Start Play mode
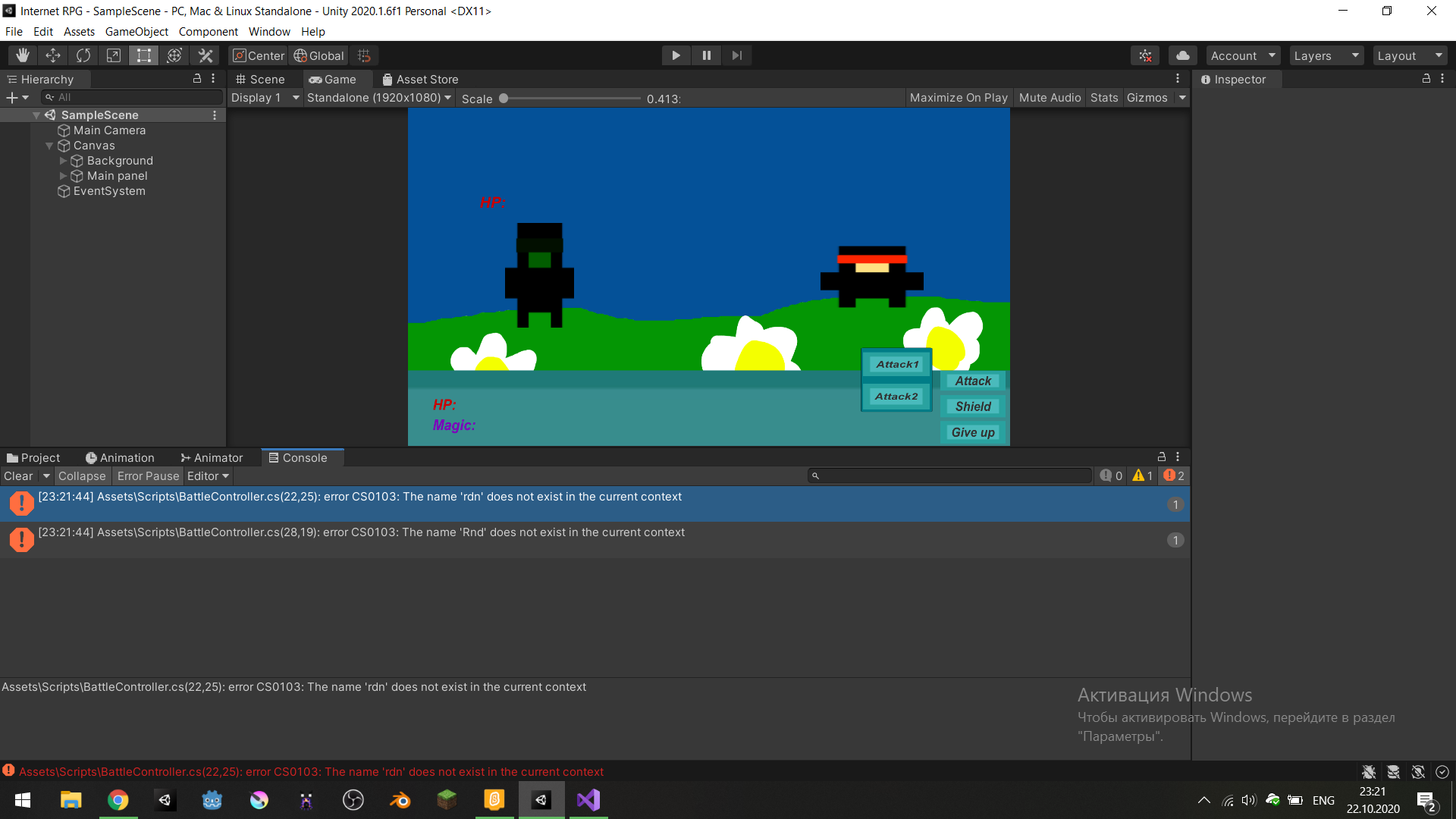Screen dimensions: 1456x819 676,55
